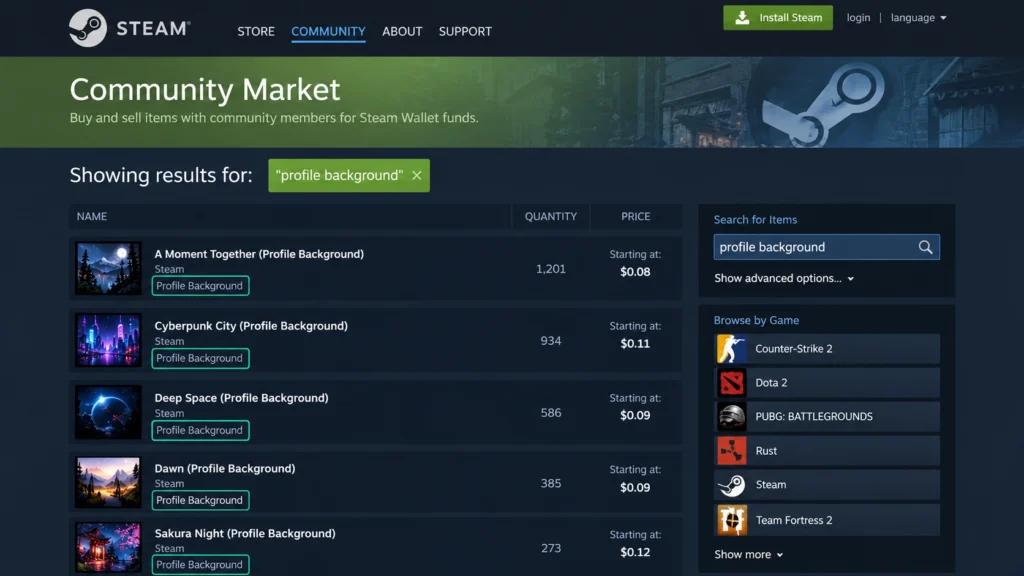Click the Rust game icon

pos(731,451)
